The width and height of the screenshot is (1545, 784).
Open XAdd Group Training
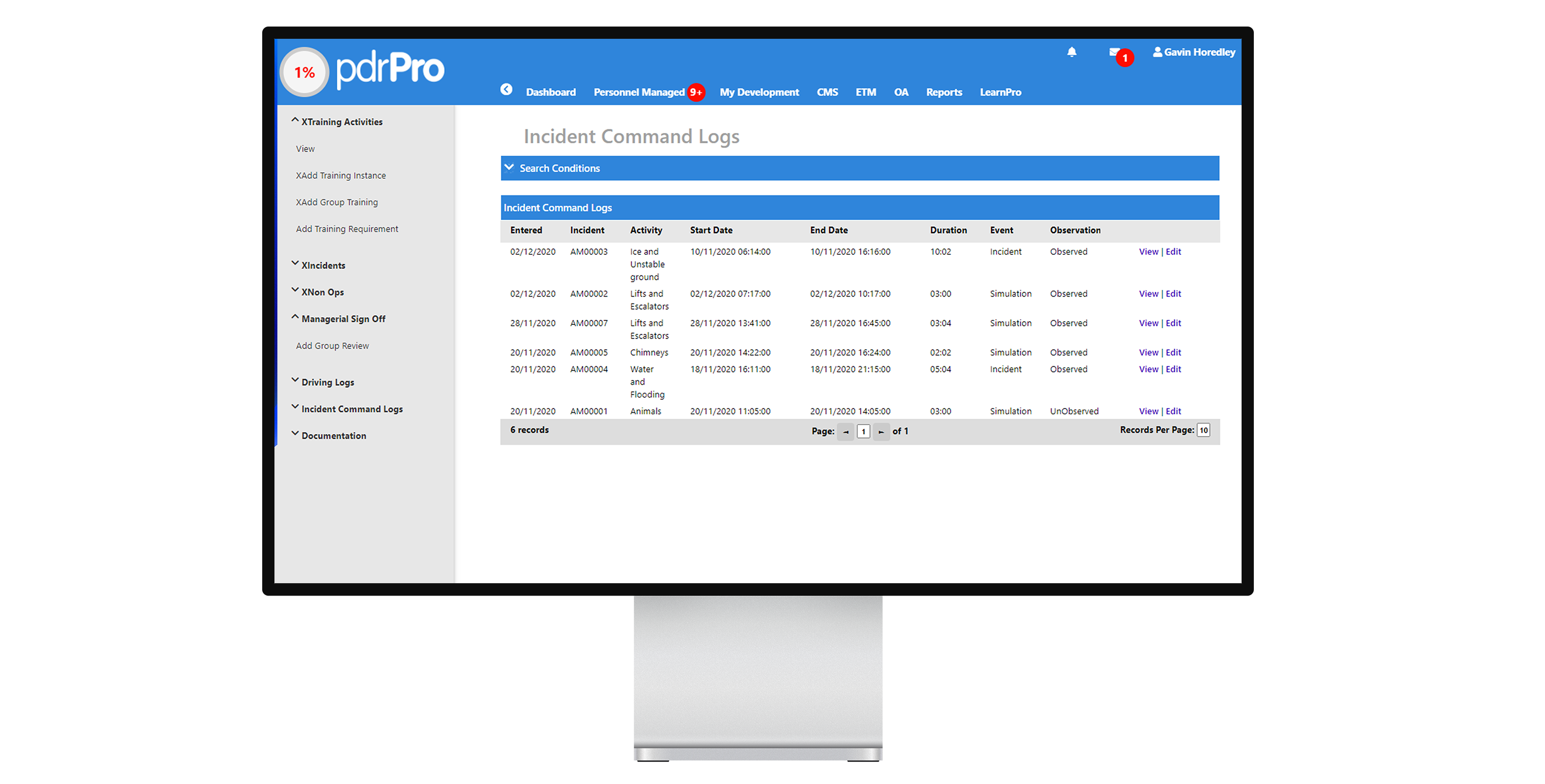[336, 202]
